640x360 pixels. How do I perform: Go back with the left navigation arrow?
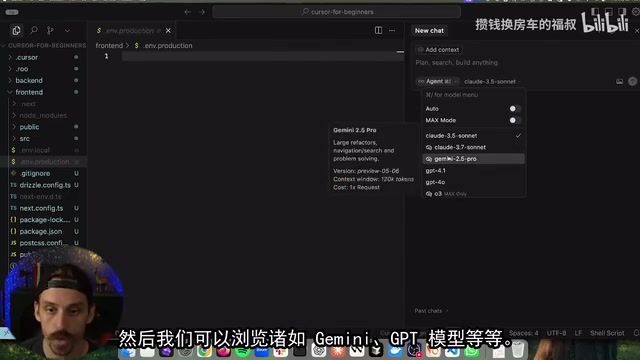(x=187, y=12)
